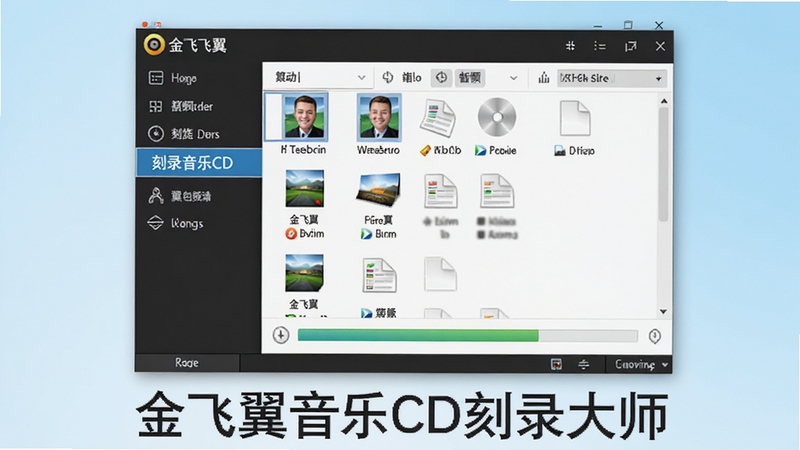Select the 'DHep' blank file icon

[x=575, y=118]
